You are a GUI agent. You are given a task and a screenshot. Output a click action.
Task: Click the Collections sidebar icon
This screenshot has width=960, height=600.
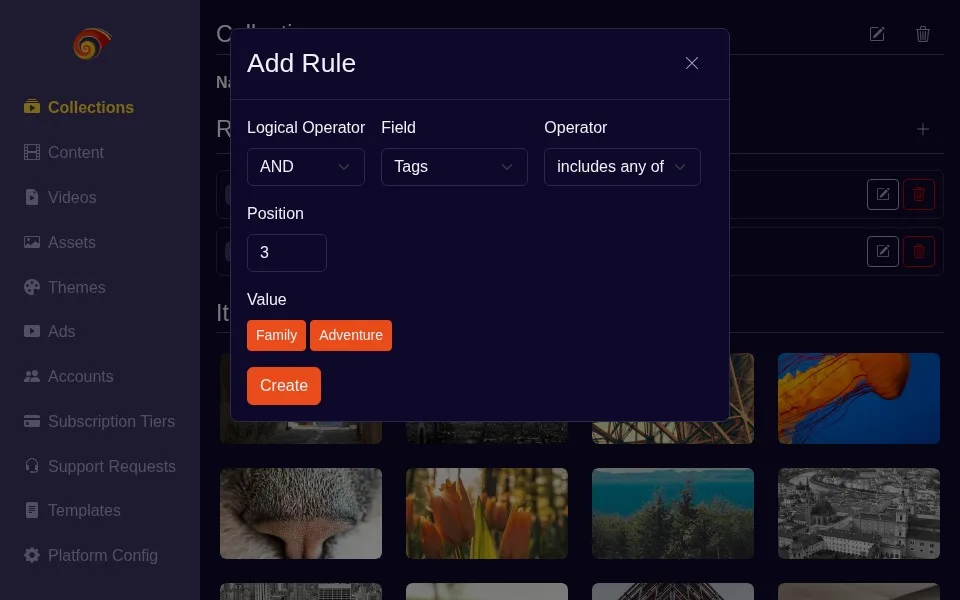32,107
